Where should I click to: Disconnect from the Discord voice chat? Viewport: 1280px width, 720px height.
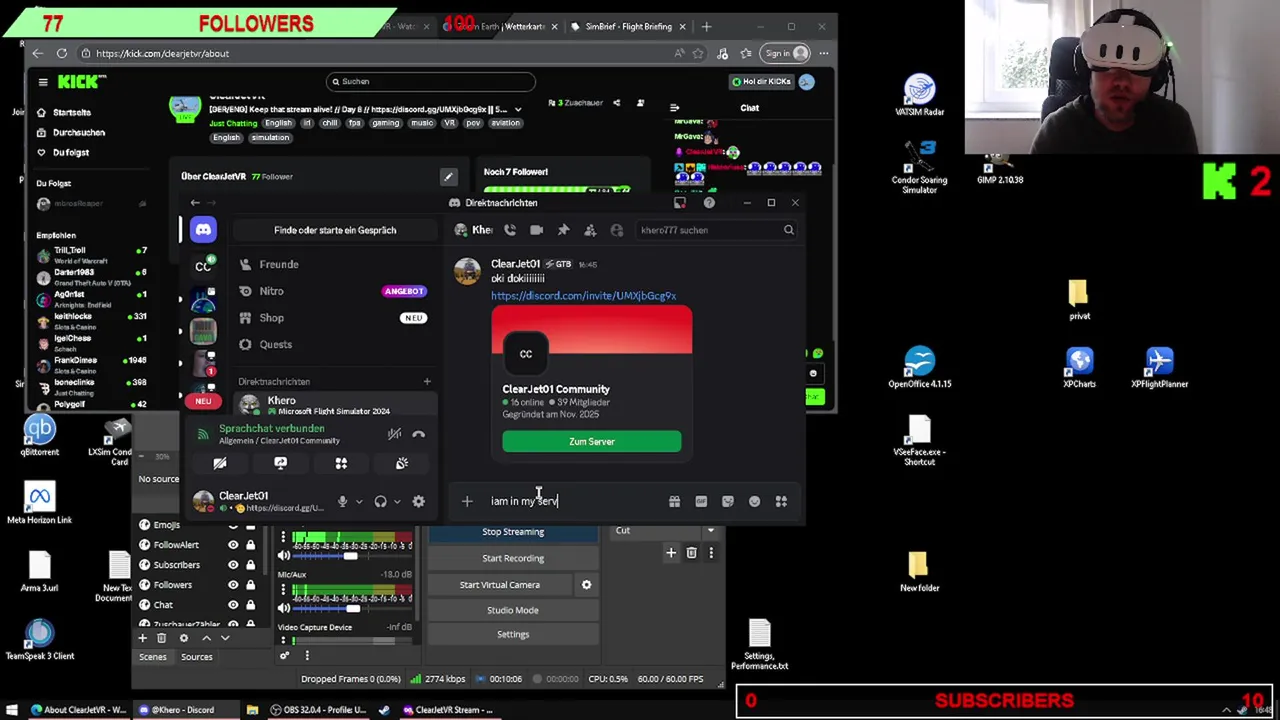coord(419,434)
